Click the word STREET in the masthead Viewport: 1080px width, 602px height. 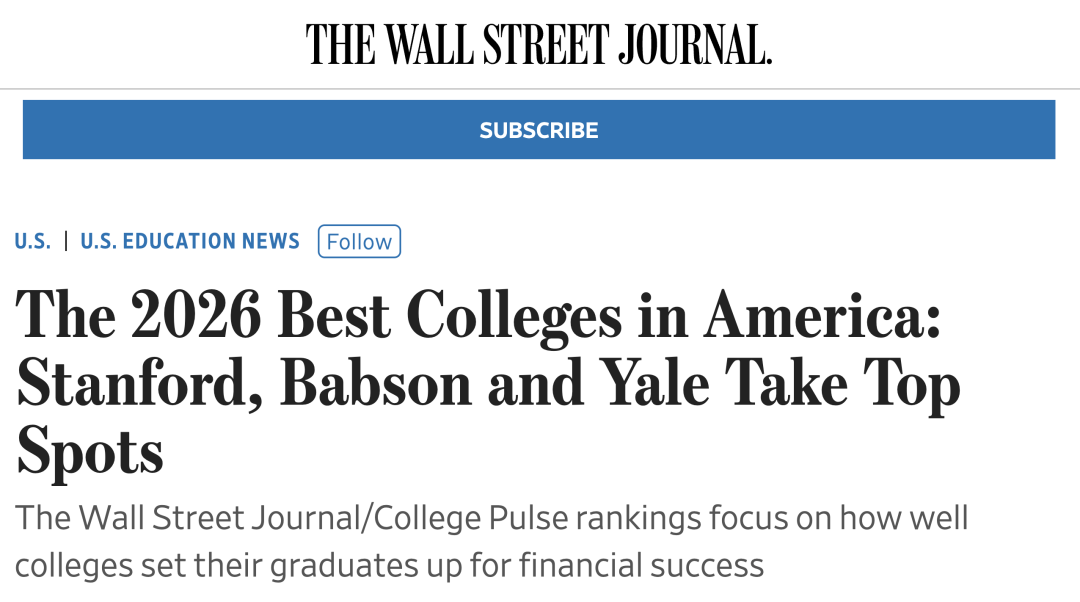pyautogui.click(x=545, y=45)
